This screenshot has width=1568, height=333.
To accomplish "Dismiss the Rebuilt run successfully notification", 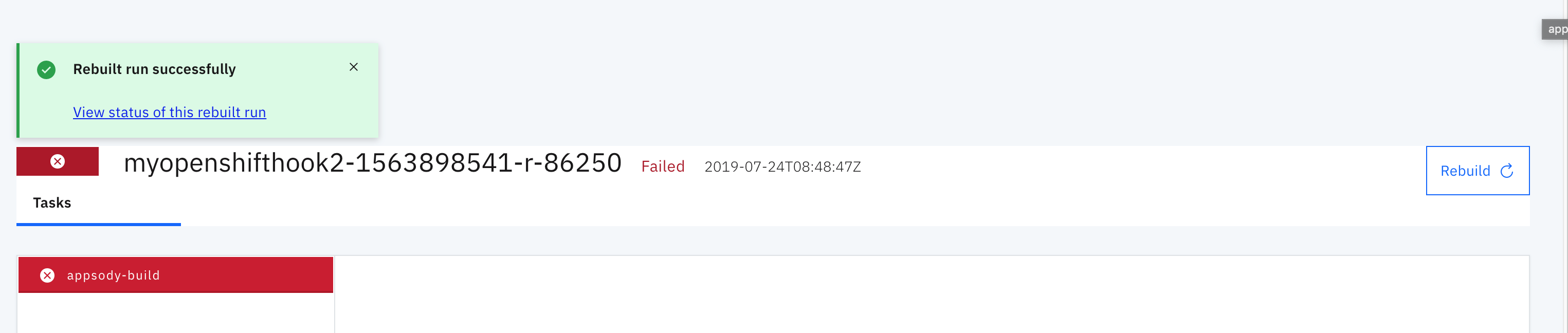I will [x=354, y=67].
